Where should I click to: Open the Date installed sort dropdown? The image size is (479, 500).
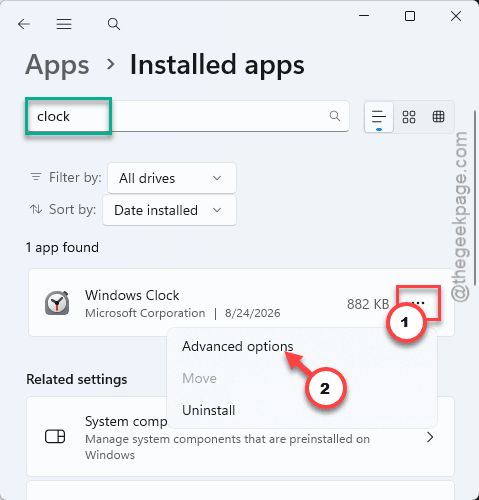[169, 210]
